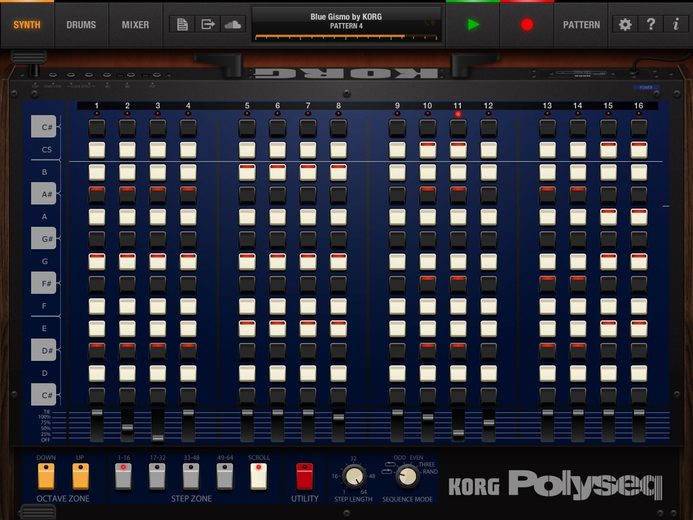This screenshot has height=520, width=693.
Task: Click the SEQUENCE MODE knob
Action: coord(407,476)
